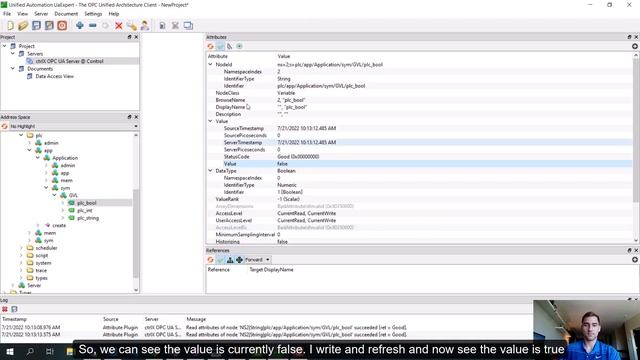640x360 pixels.
Task: Open the View menu
Action: tap(22, 14)
